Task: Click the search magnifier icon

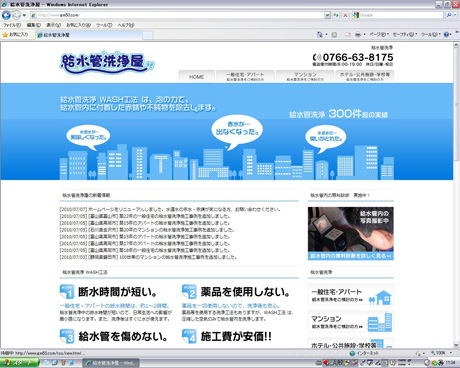Action: coord(449,15)
